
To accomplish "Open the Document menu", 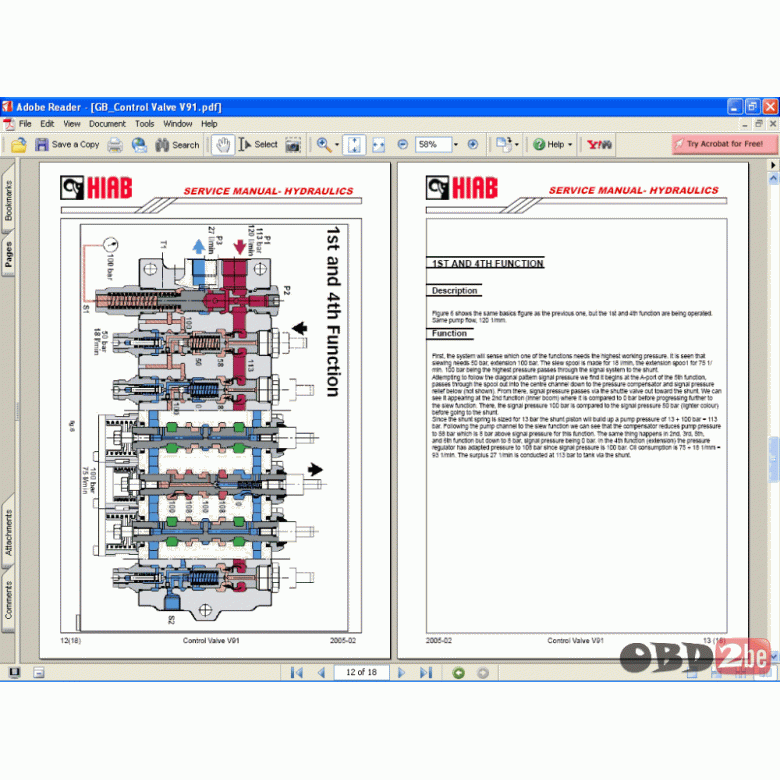I will pos(107,123).
